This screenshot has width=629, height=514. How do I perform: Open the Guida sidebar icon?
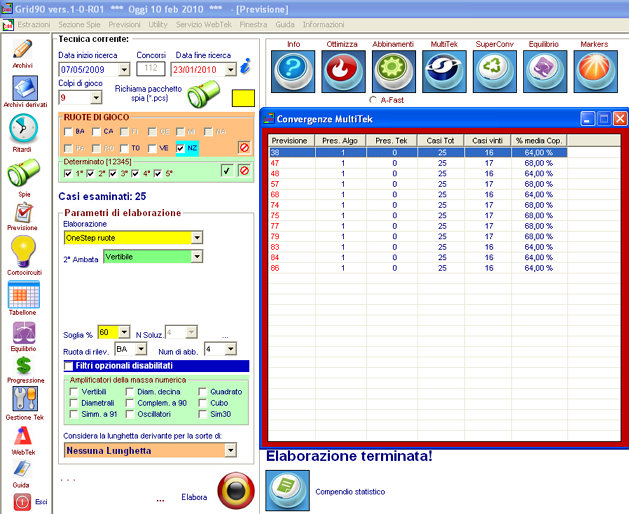point(22,469)
